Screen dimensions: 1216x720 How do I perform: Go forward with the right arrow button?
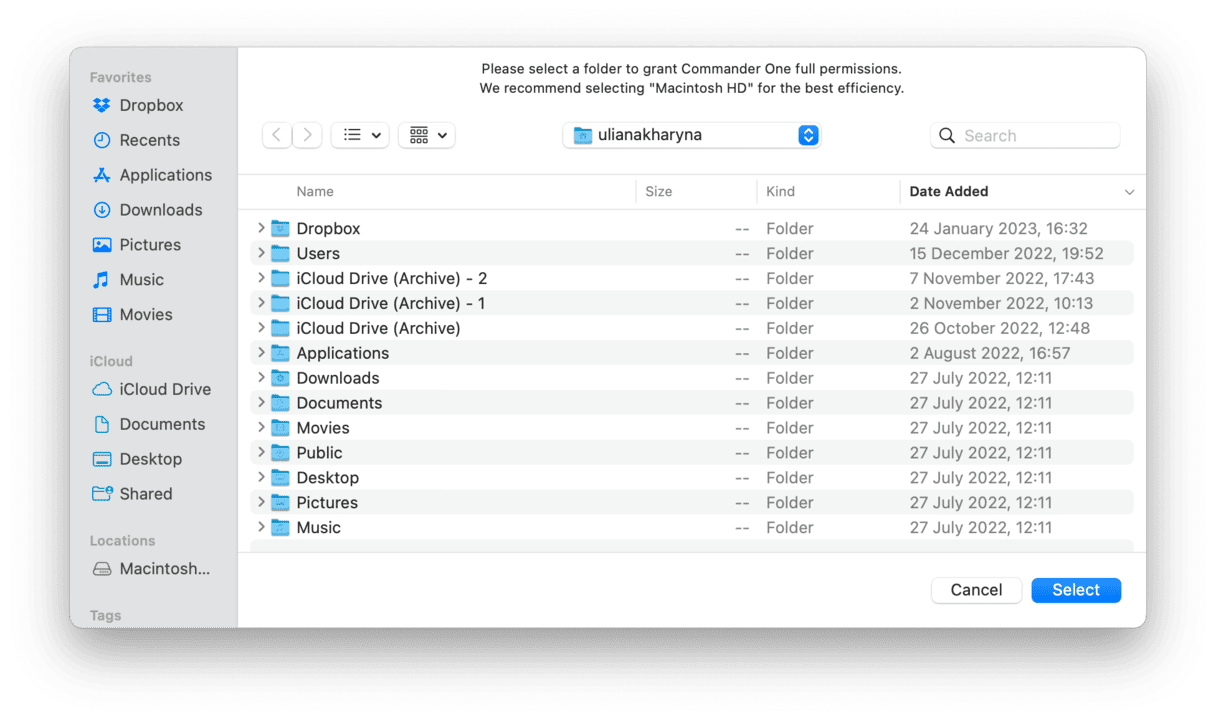(x=307, y=135)
